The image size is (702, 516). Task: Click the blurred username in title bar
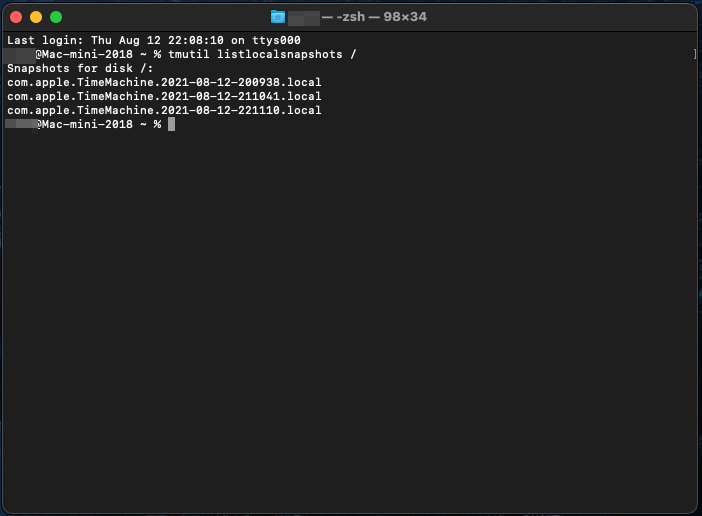303,17
